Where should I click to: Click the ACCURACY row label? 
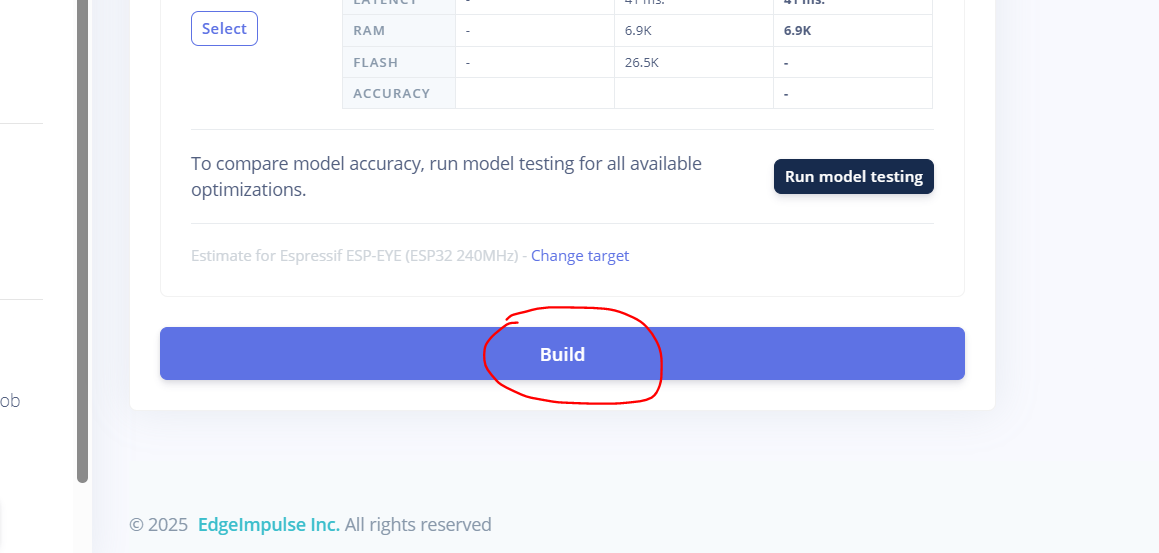coord(392,93)
